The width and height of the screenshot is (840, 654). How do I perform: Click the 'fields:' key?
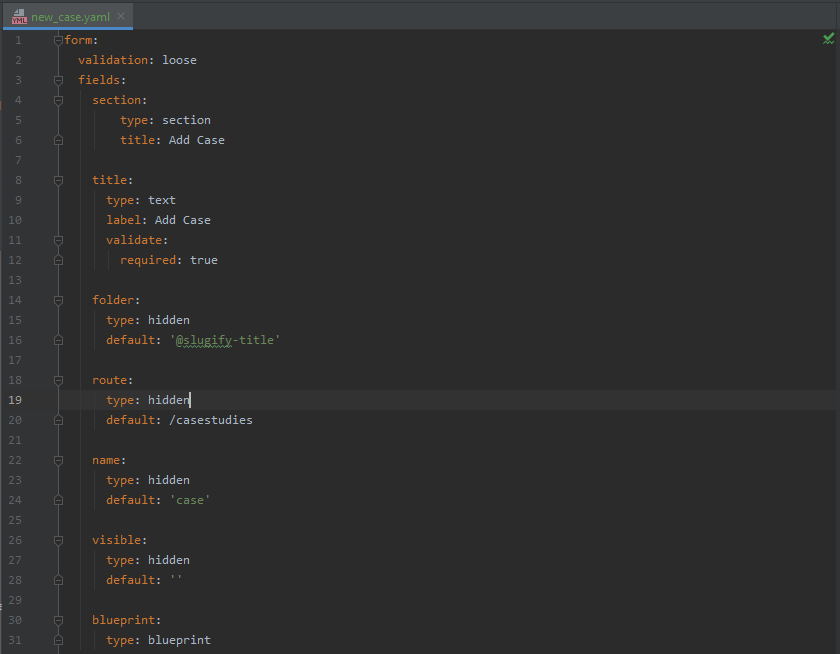click(102, 80)
